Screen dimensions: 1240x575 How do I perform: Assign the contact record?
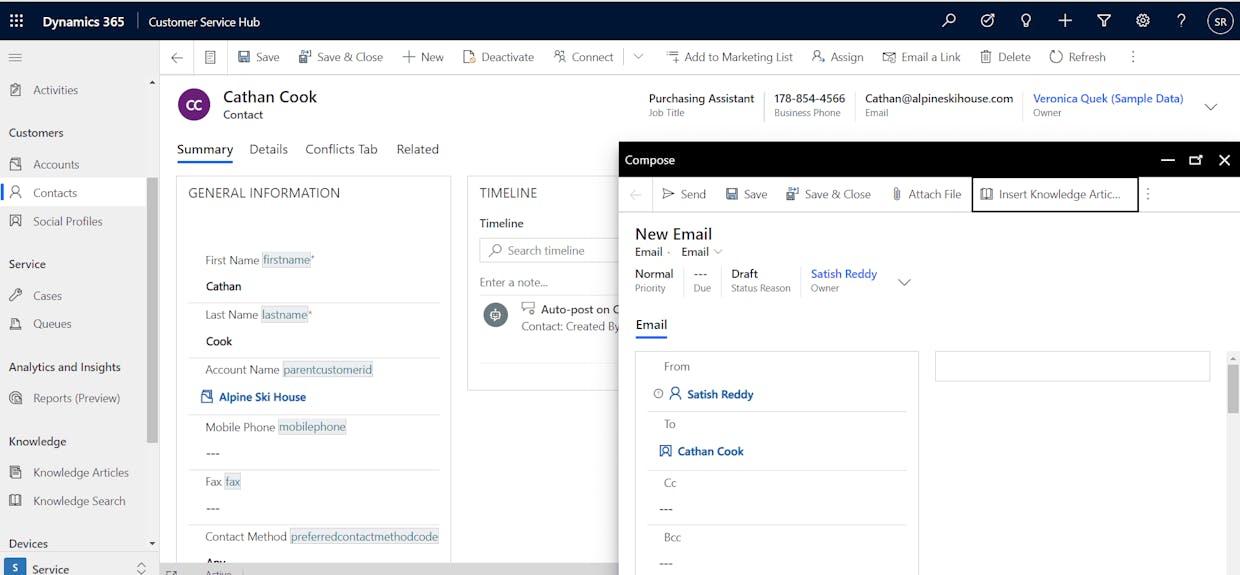click(x=837, y=57)
